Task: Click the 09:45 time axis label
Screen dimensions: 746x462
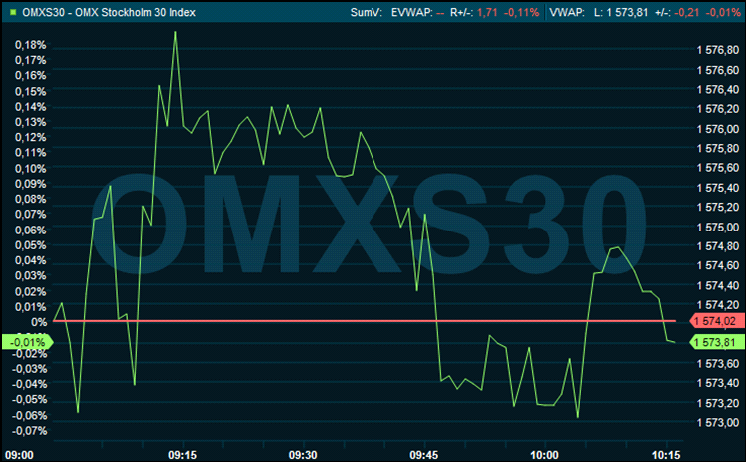Action: click(423, 455)
